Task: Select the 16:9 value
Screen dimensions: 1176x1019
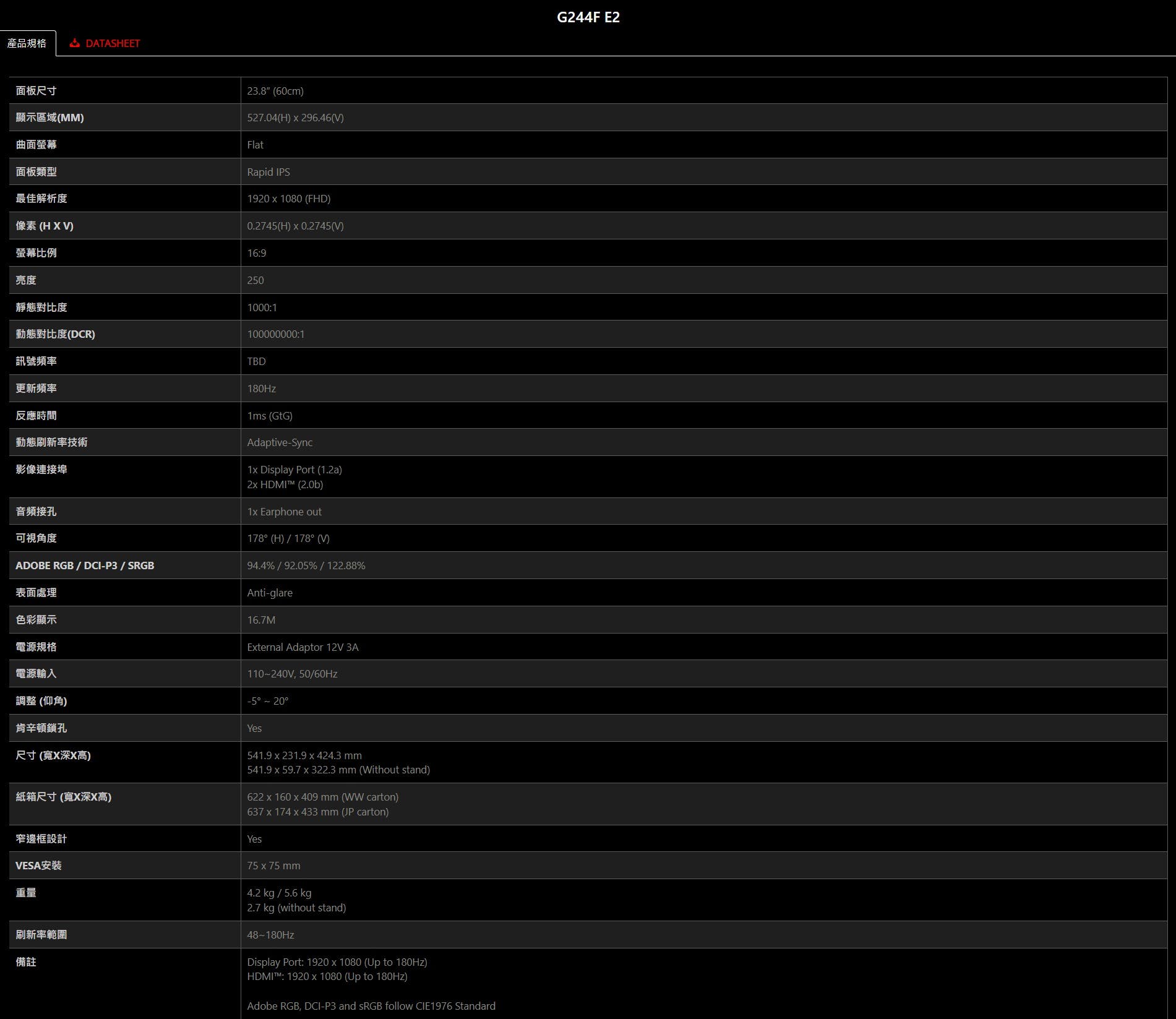Action: 257,253
